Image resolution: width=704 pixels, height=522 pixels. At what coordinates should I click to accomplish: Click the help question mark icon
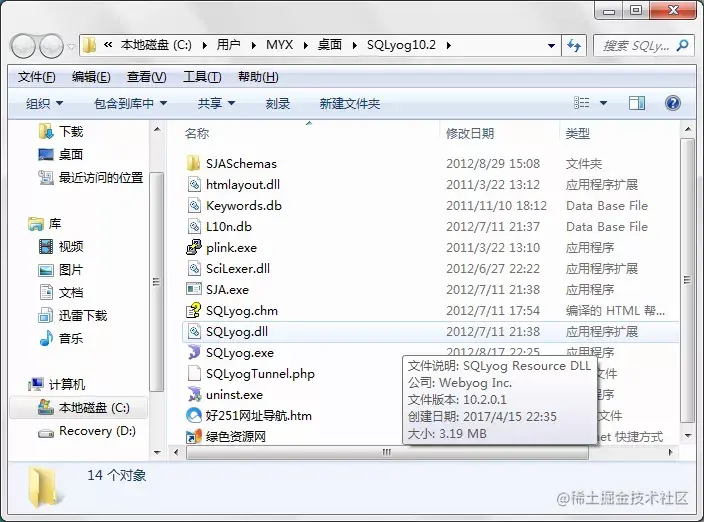click(672, 103)
